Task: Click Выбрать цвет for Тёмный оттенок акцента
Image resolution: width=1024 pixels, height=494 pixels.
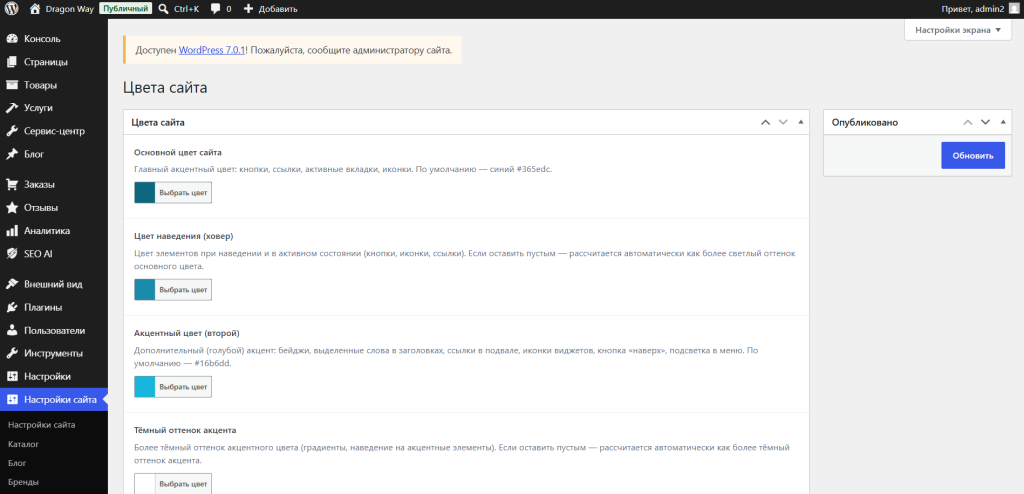Action: pyautogui.click(x=184, y=484)
